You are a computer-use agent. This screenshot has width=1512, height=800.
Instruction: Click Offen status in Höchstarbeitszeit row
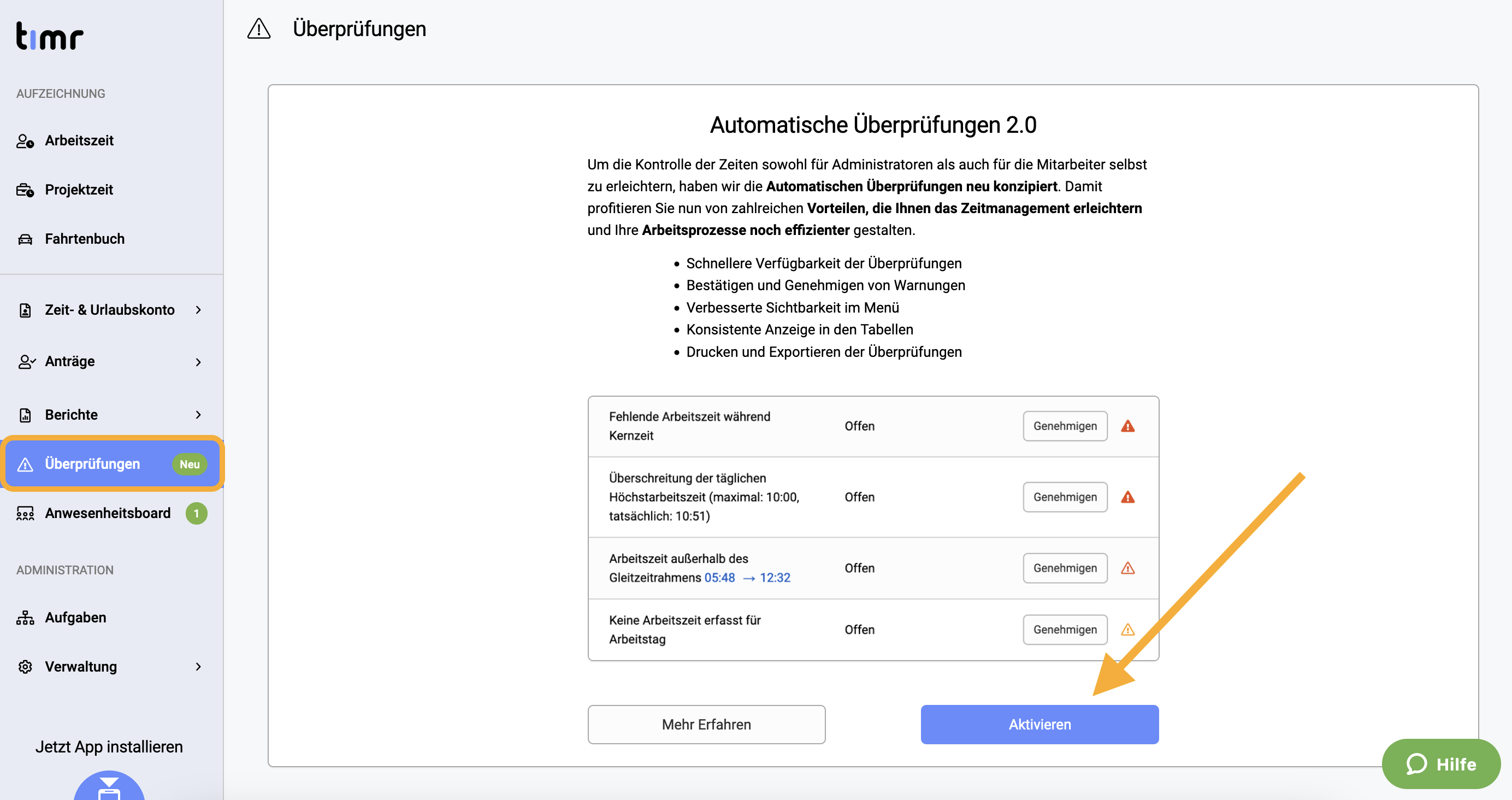pyautogui.click(x=859, y=497)
